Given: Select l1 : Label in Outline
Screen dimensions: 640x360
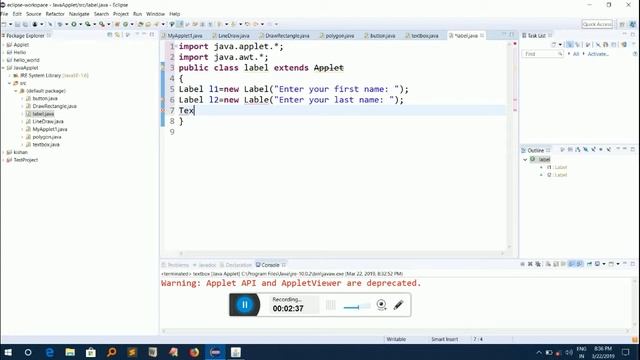Looking at the screenshot, I should [557, 167].
